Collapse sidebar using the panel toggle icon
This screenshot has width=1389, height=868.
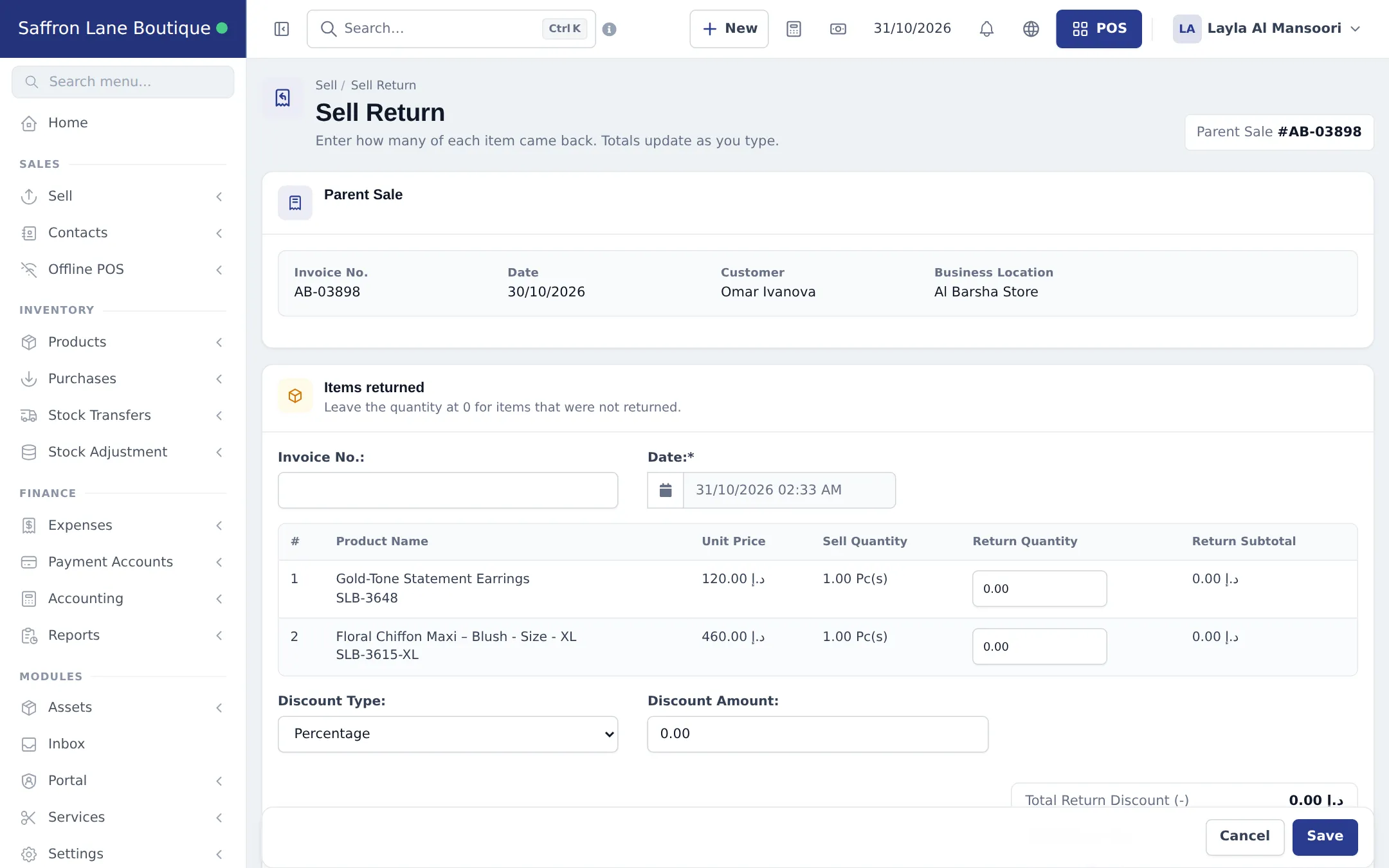coord(282,29)
